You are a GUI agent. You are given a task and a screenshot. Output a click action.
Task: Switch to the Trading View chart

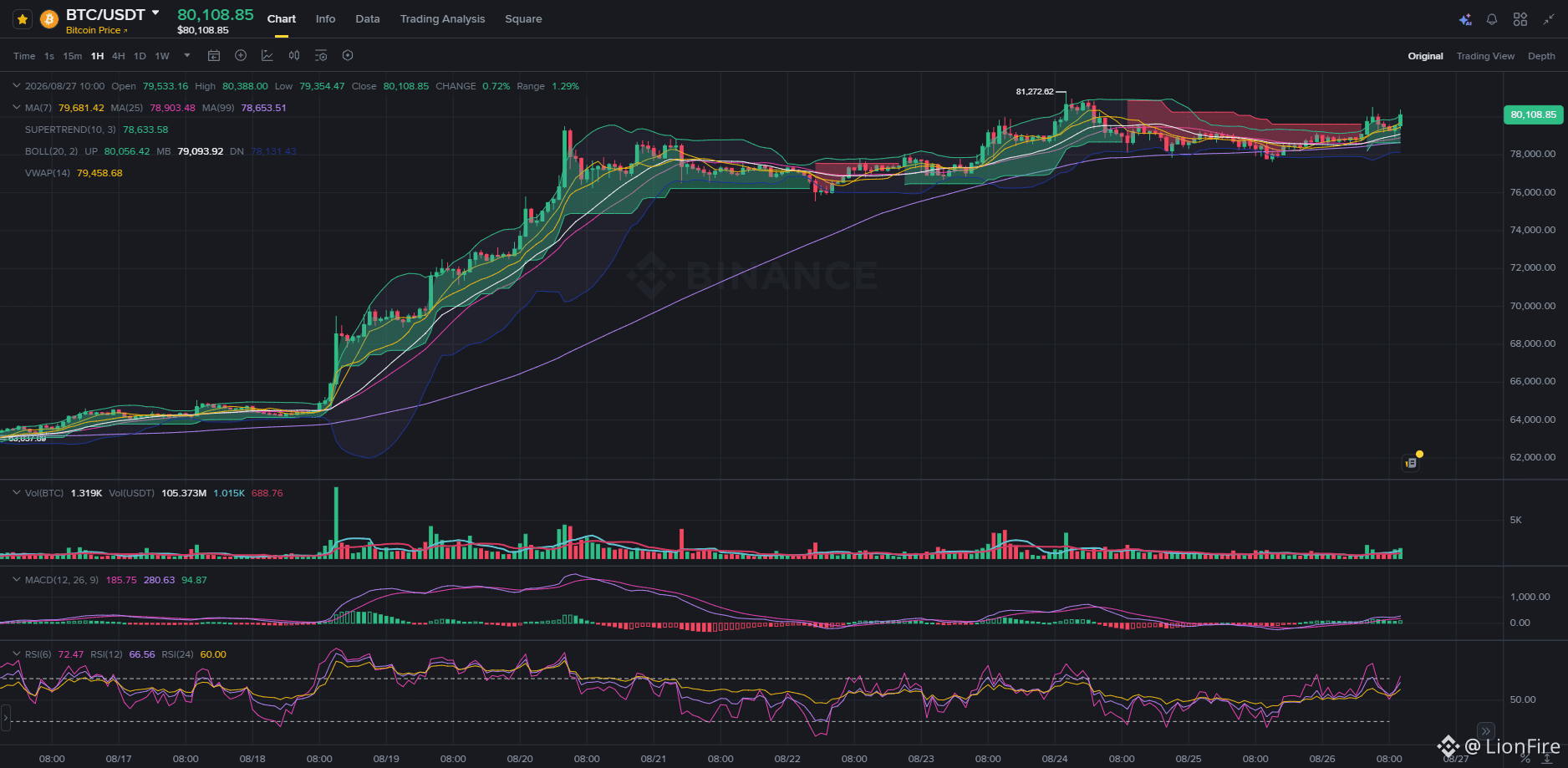pos(1485,56)
